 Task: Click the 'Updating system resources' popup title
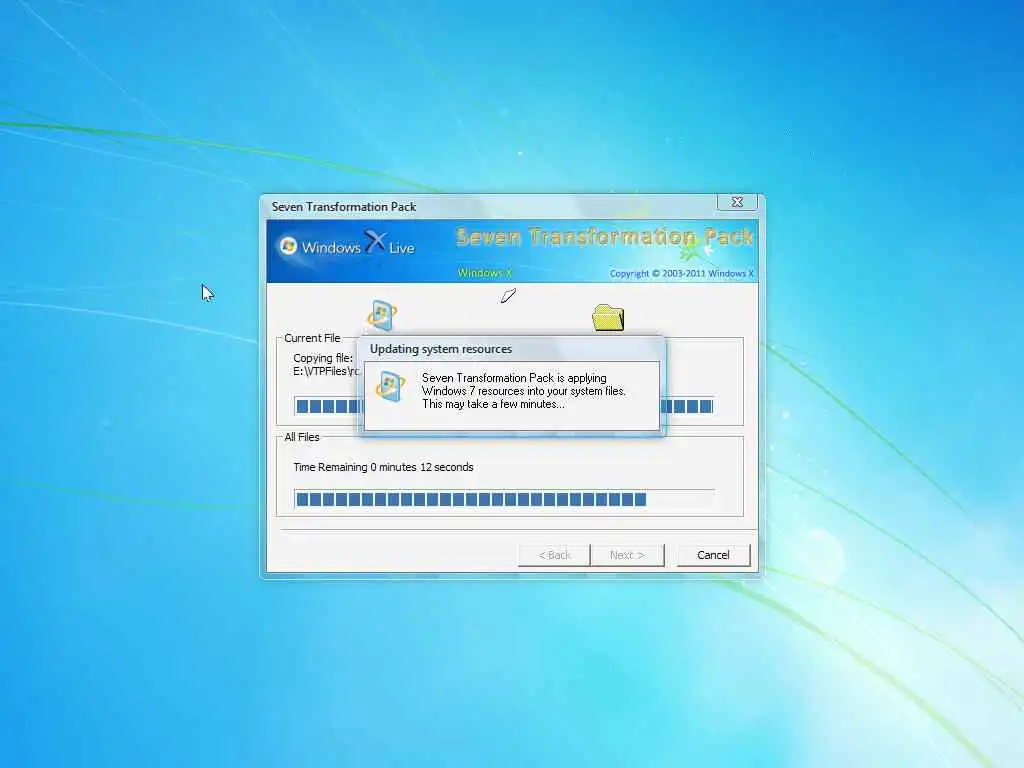tap(441, 349)
